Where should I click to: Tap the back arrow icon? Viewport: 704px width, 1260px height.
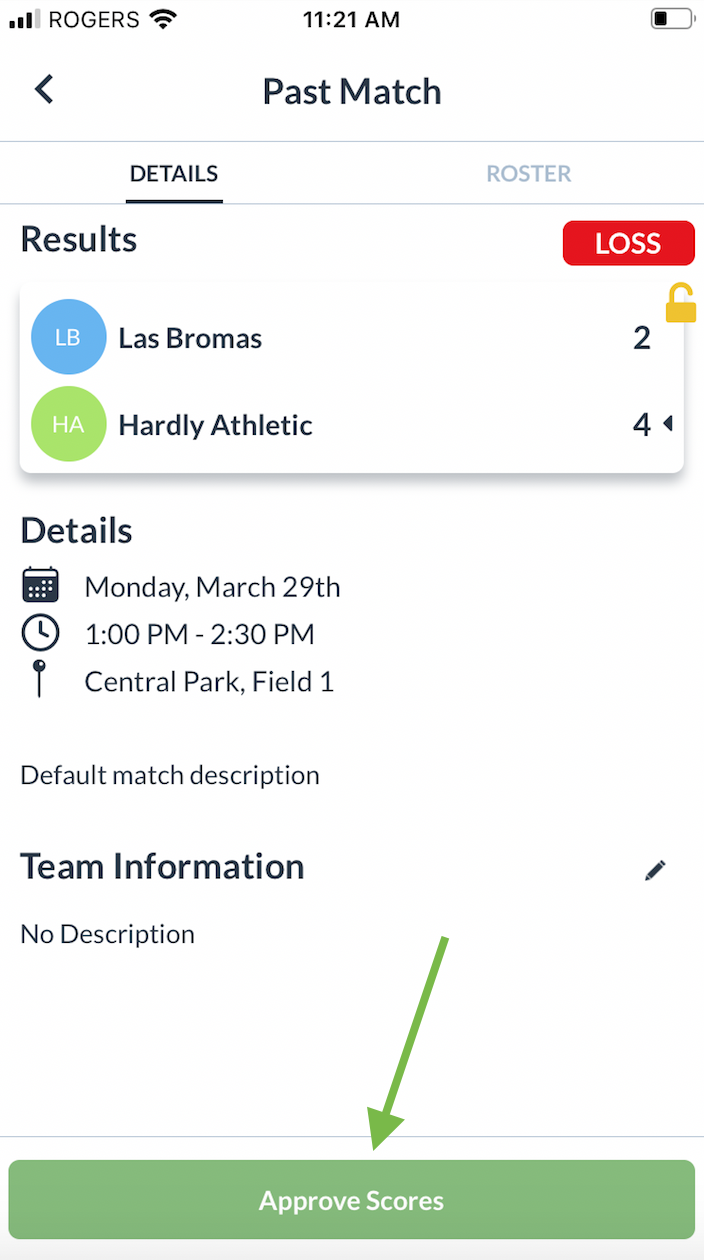pyautogui.click(x=43, y=90)
